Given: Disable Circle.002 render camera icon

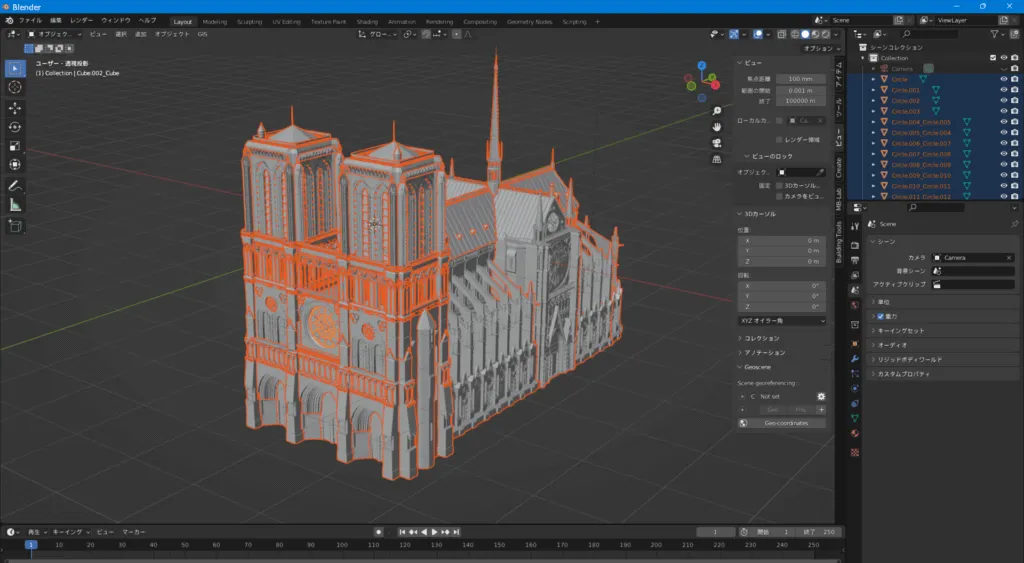Looking at the screenshot, I should [1014, 101].
